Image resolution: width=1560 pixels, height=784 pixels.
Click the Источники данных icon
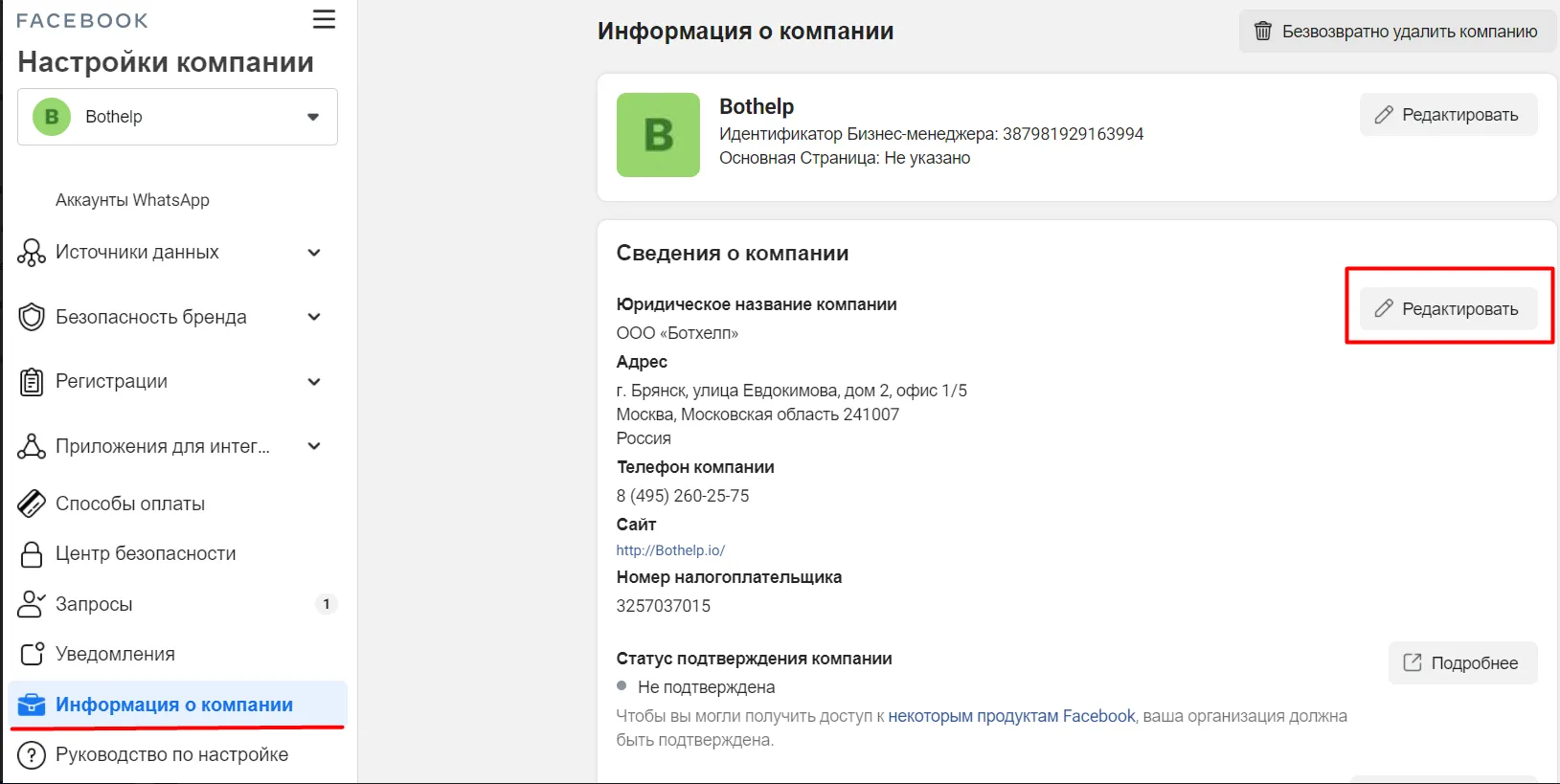32,253
